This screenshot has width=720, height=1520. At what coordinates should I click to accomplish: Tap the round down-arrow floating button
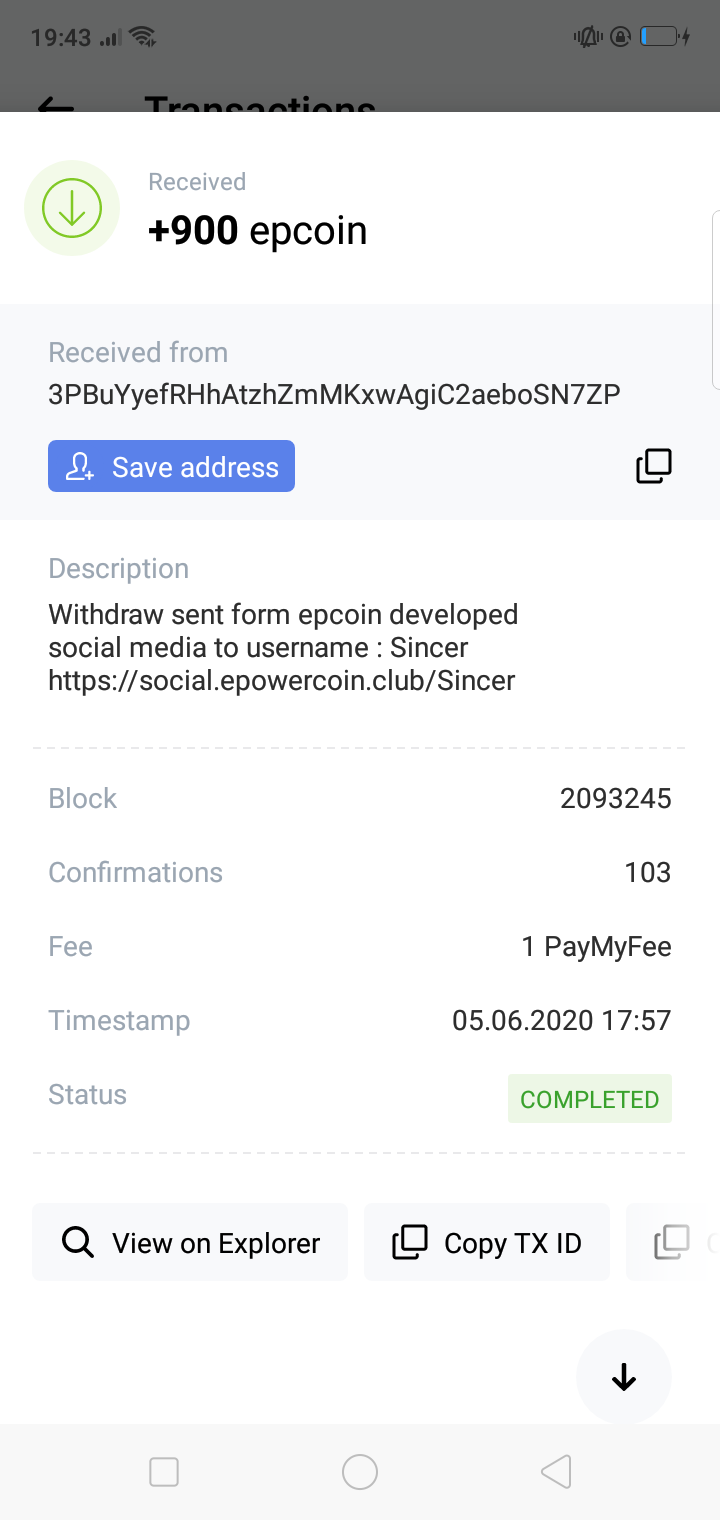tap(624, 1377)
